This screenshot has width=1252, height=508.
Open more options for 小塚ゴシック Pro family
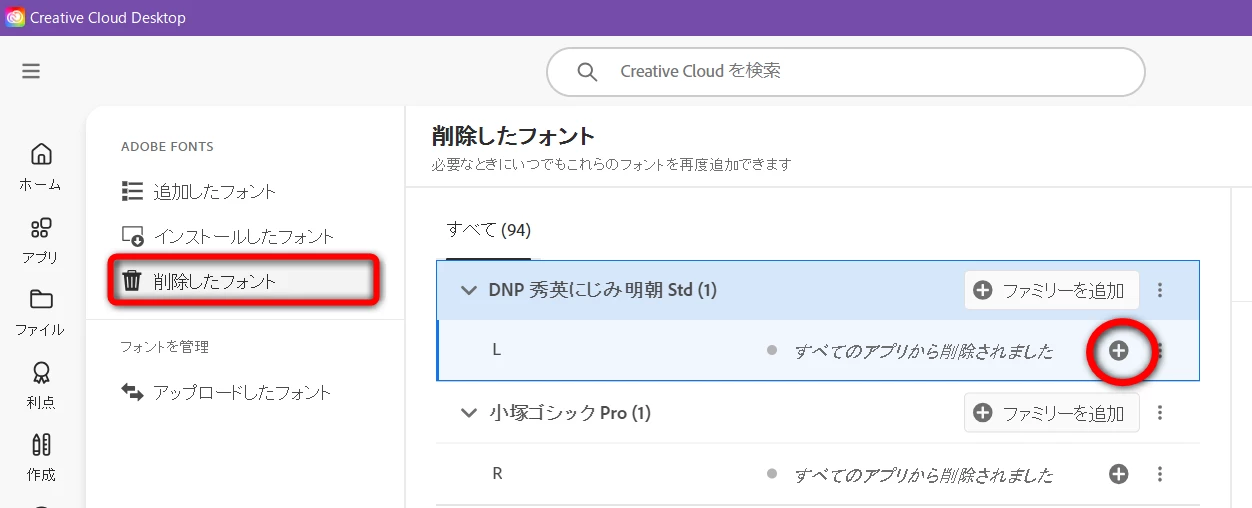1160,413
